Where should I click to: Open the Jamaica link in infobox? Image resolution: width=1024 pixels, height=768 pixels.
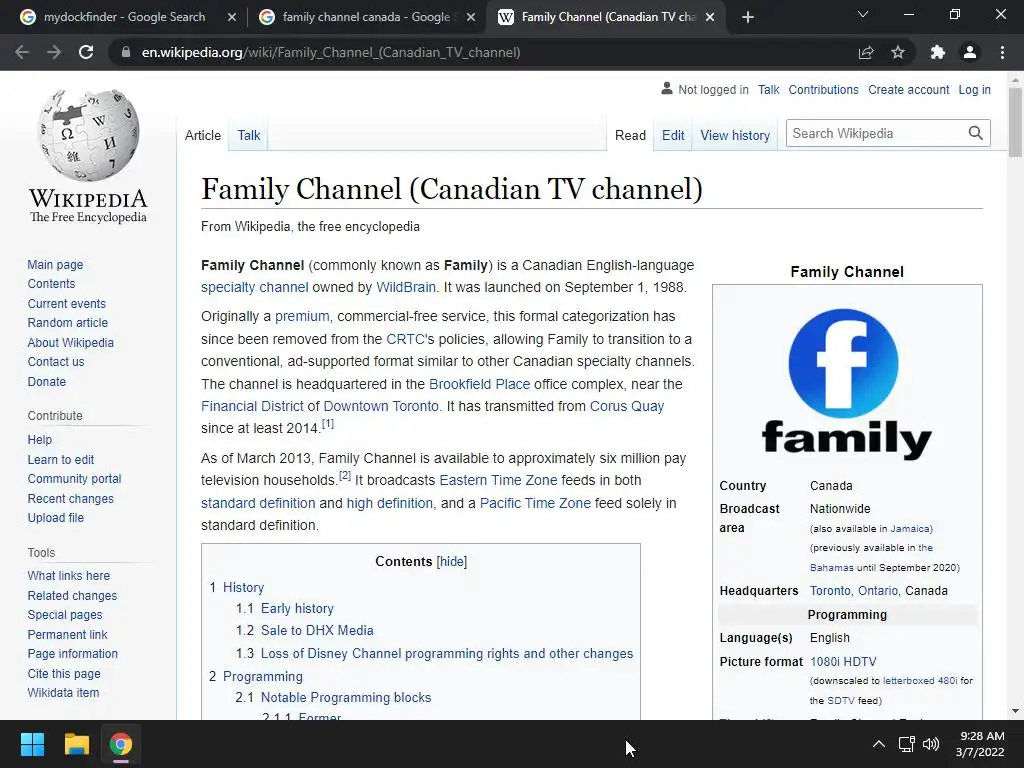pos(910,528)
